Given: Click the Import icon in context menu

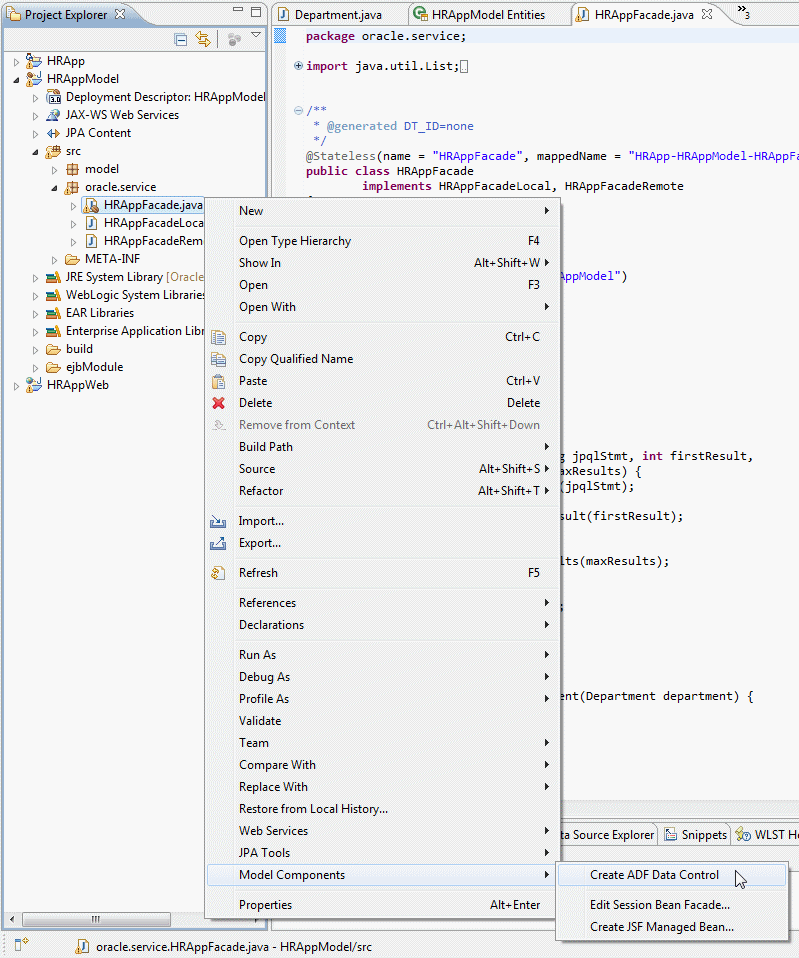Looking at the screenshot, I should (x=218, y=521).
